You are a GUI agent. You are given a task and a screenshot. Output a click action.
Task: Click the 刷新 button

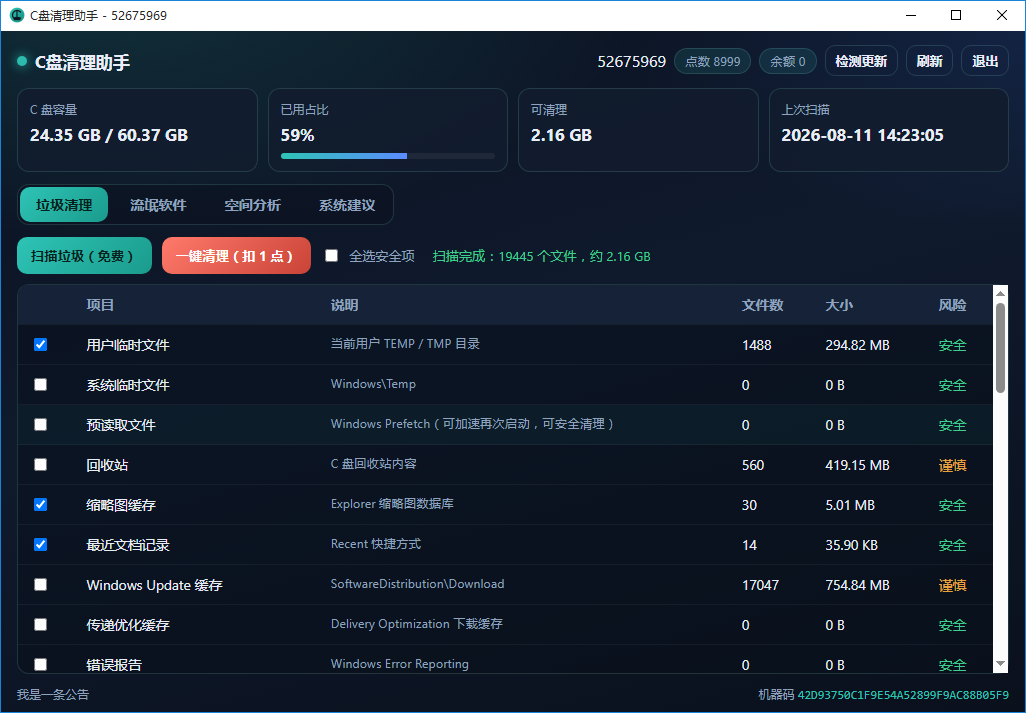929,61
